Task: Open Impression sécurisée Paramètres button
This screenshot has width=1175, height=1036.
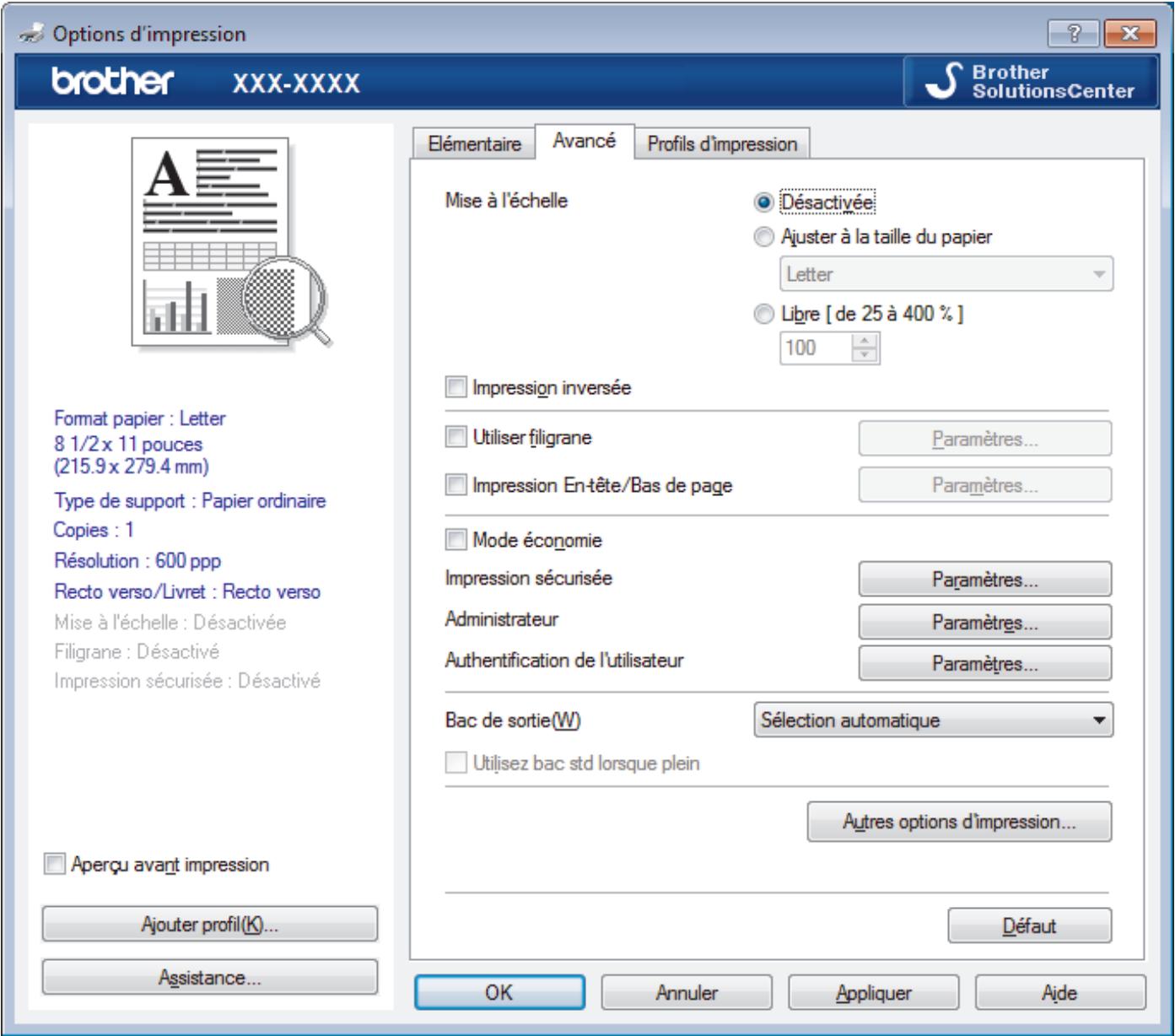Action: (984, 580)
